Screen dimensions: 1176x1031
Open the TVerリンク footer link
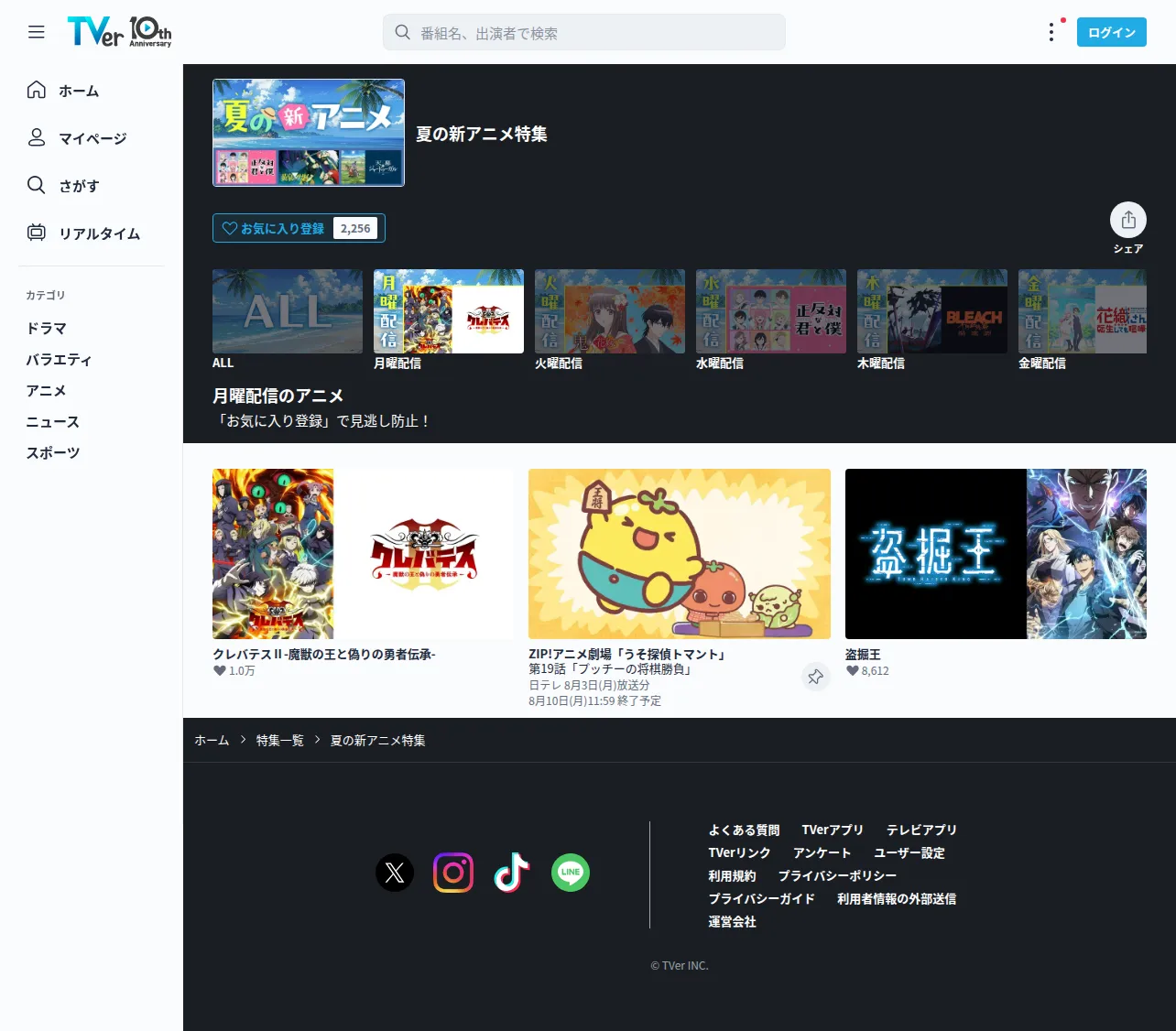(x=739, y=852)
